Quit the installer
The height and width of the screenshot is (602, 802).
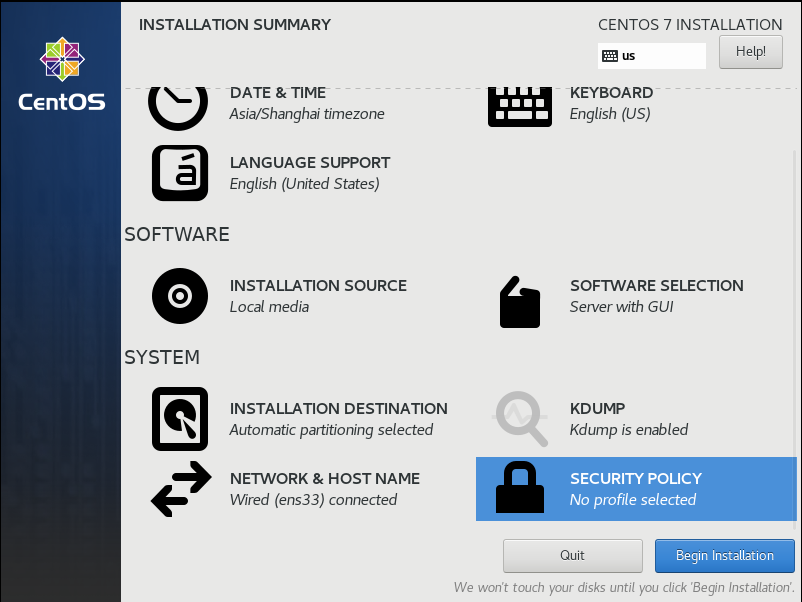(x=572, y=555)
